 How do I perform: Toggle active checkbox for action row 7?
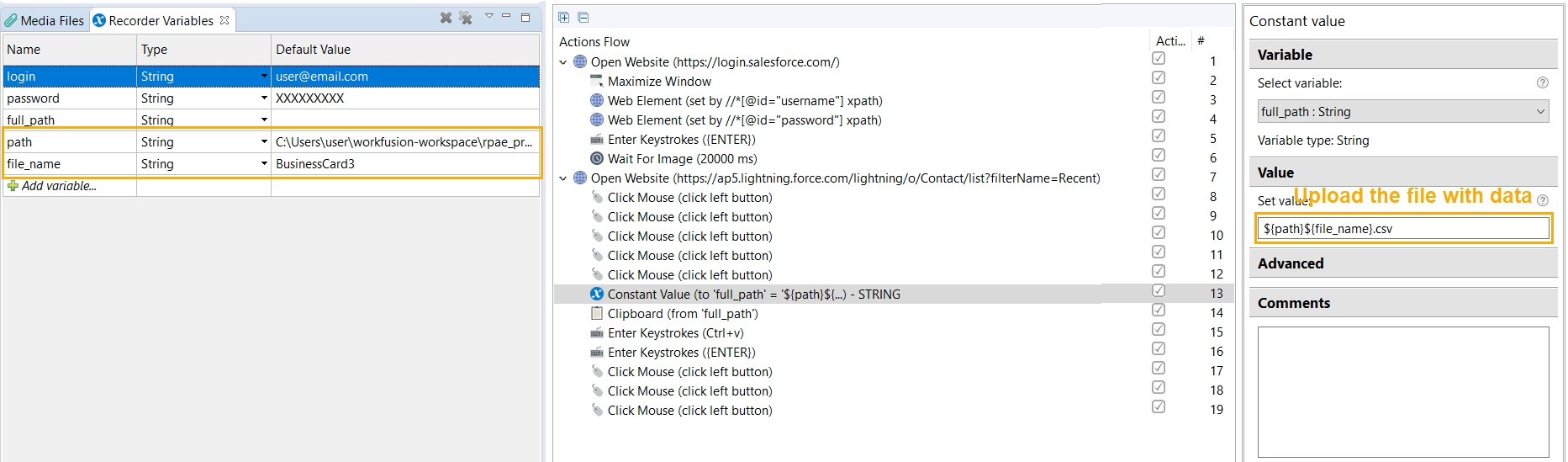1159,174
